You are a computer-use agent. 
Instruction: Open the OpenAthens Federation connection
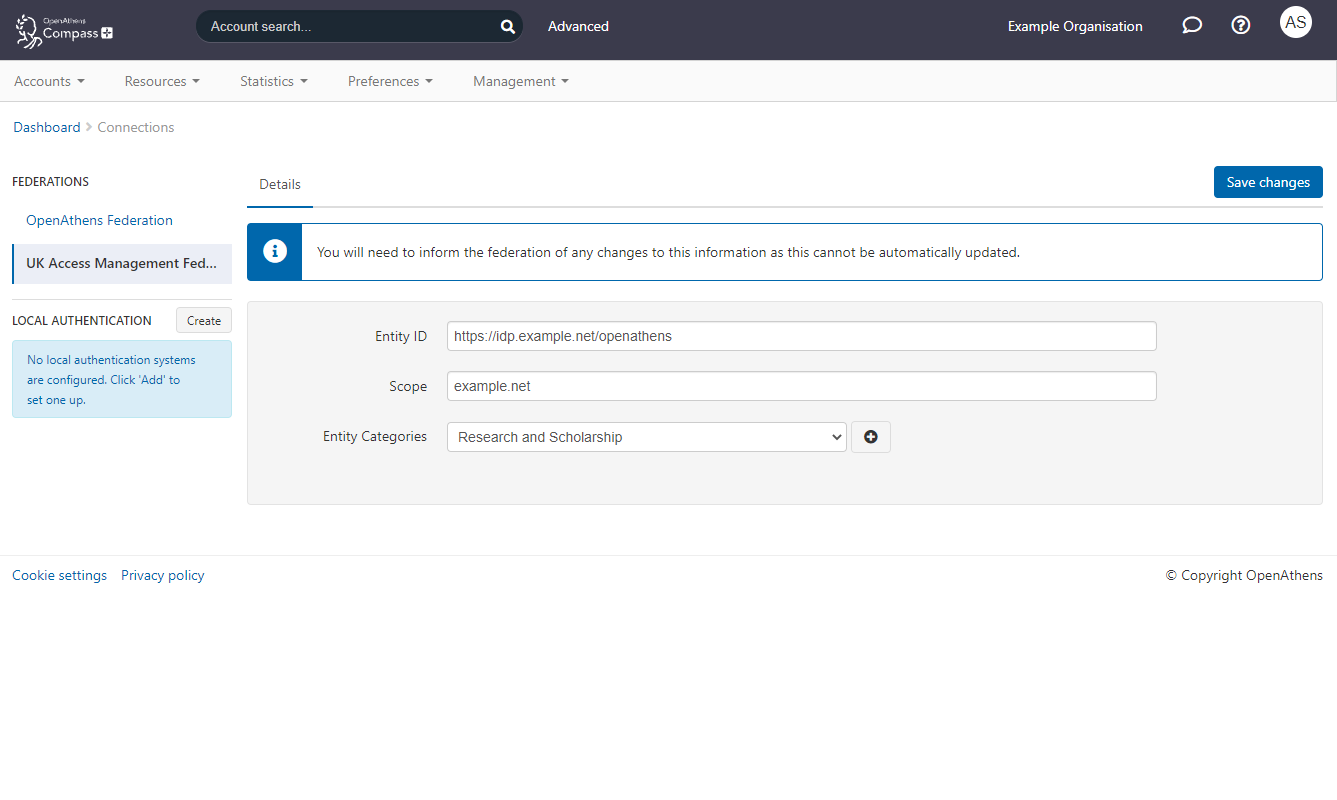point(99,220)
